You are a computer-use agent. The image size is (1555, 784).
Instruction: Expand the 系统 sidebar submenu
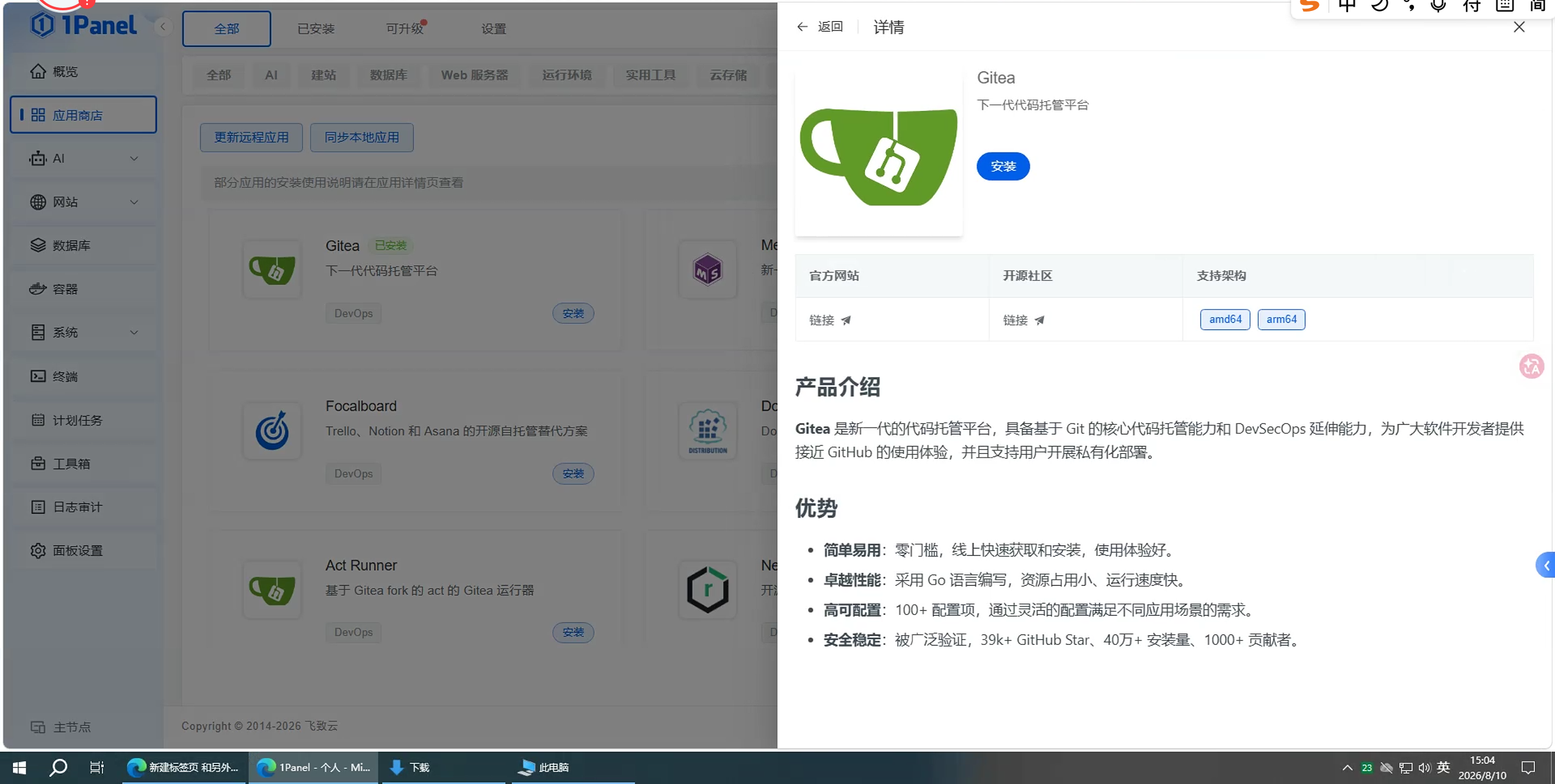click(83, 333)
